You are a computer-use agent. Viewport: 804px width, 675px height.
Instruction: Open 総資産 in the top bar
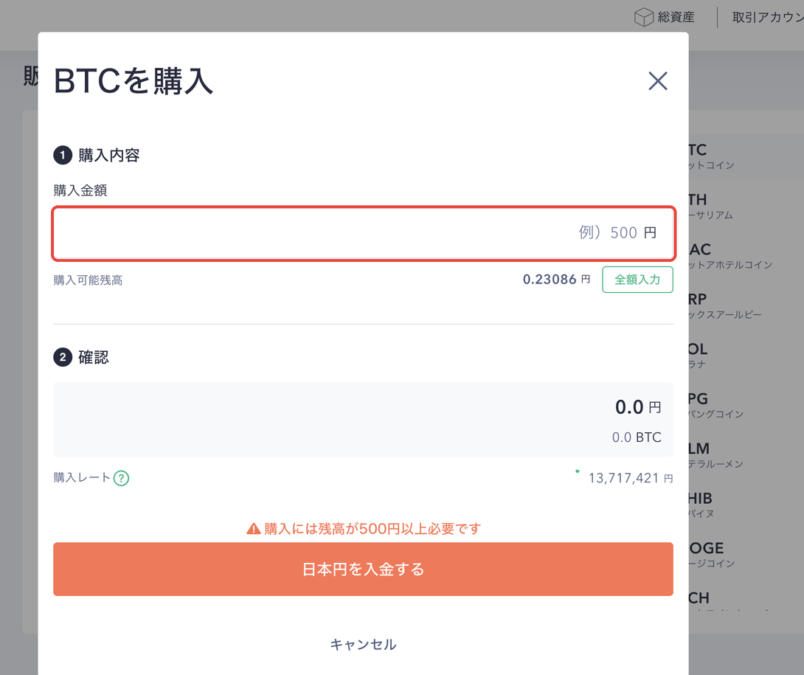pos(665,17)
